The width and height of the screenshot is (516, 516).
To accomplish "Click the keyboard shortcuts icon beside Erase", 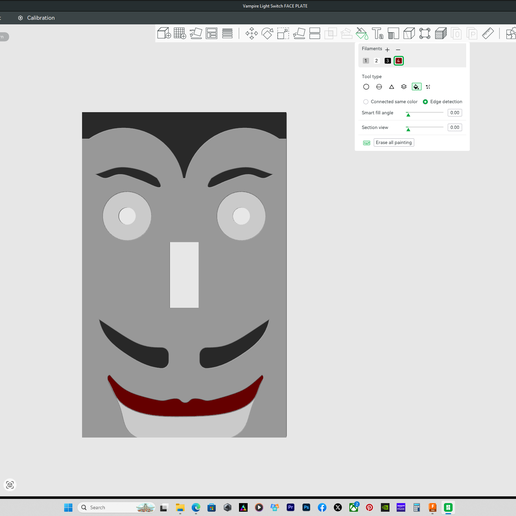I will pyautogui.click(x=367, y=143).
